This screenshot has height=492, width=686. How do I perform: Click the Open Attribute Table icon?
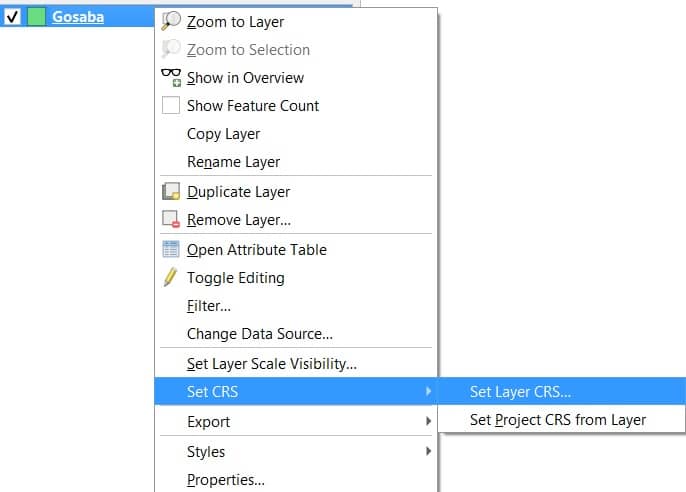point(171,249)
